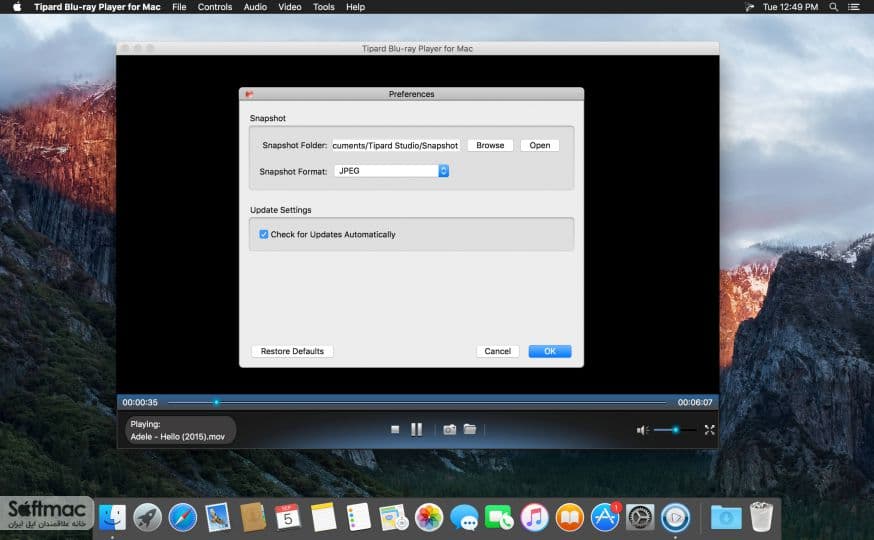This screenshot has width=874, height=540.
Task: Click the playback progress bar
Action: point(416,402)
